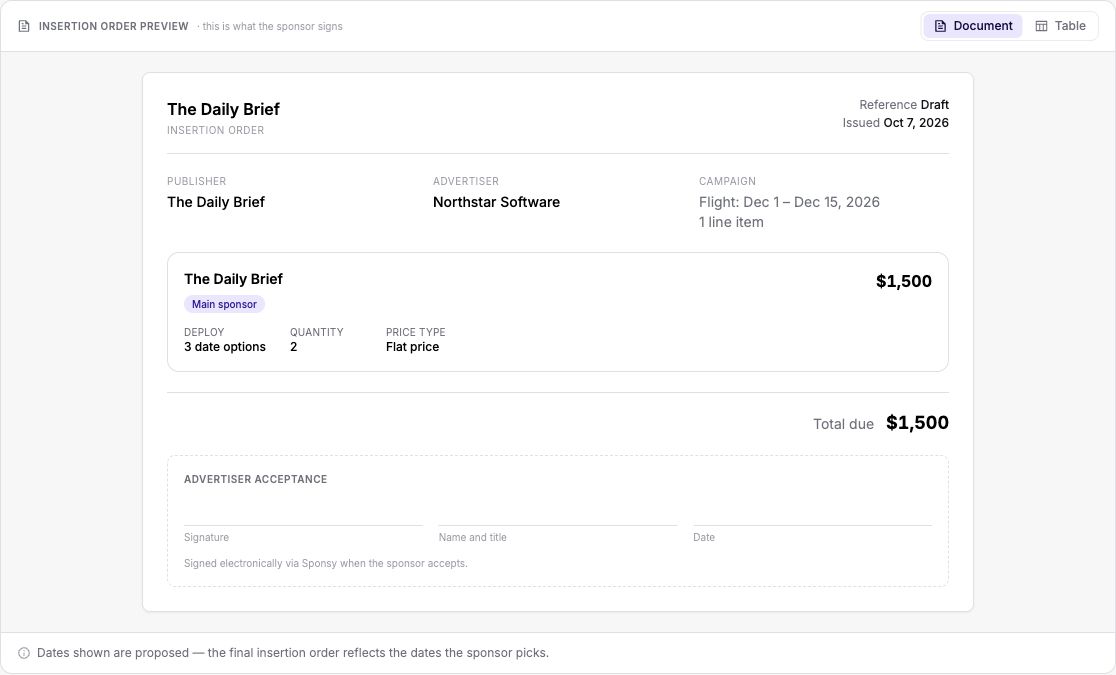The image size is (1116, 675).
Task: Click the 'ADVERTISER ACCEPTANCE' heading
Action: pos(256,479)
